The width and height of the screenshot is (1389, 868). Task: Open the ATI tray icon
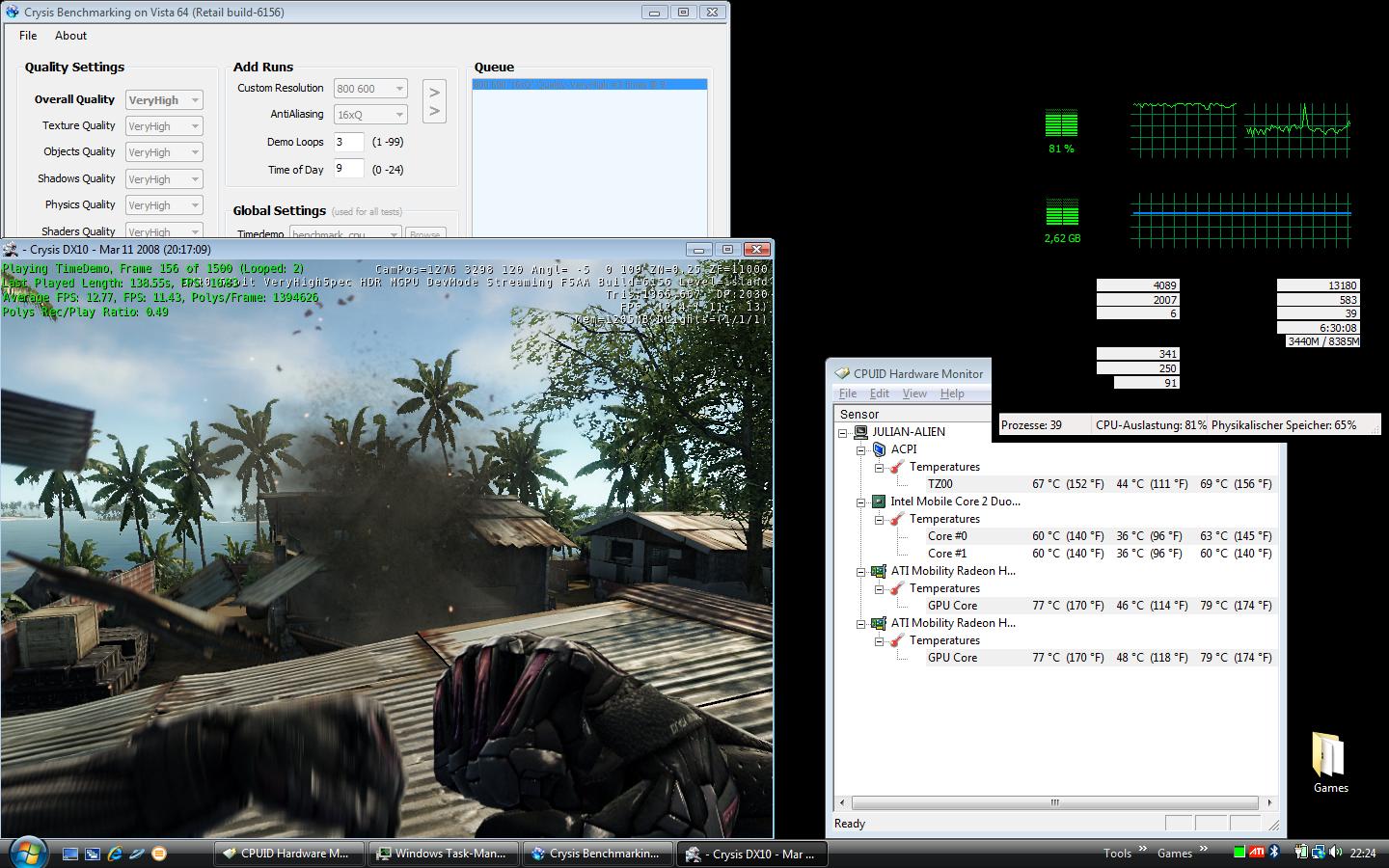1257,853
